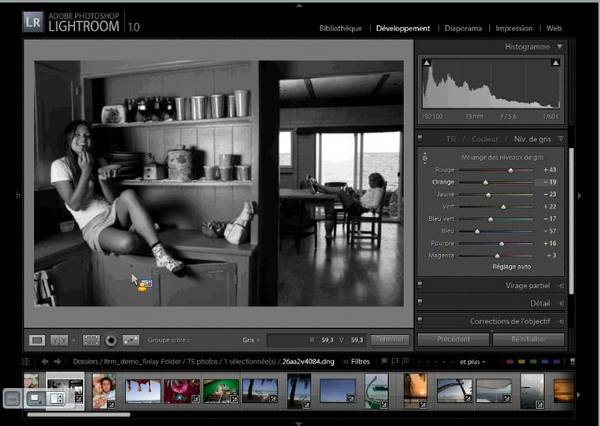Filter by purple color label
The image size is (600, 426).
click(x=556, y=362)
